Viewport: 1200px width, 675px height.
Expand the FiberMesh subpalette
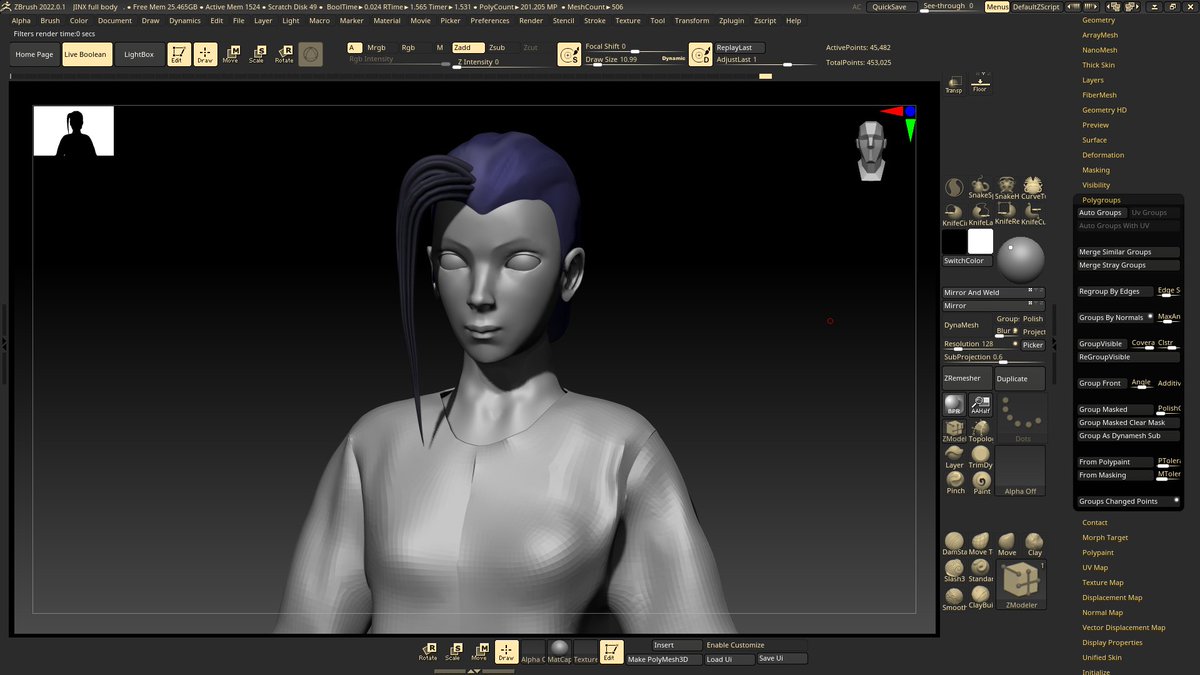(1099, 95)
